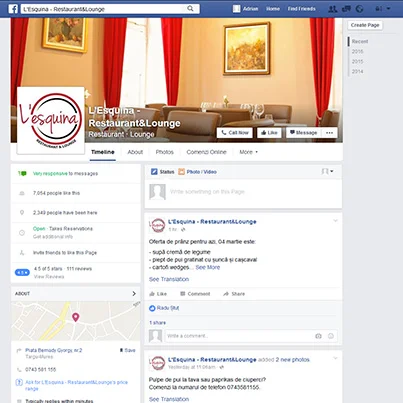
Task: Open the Comenzi Online tab
Action: (x=206, y=152)
